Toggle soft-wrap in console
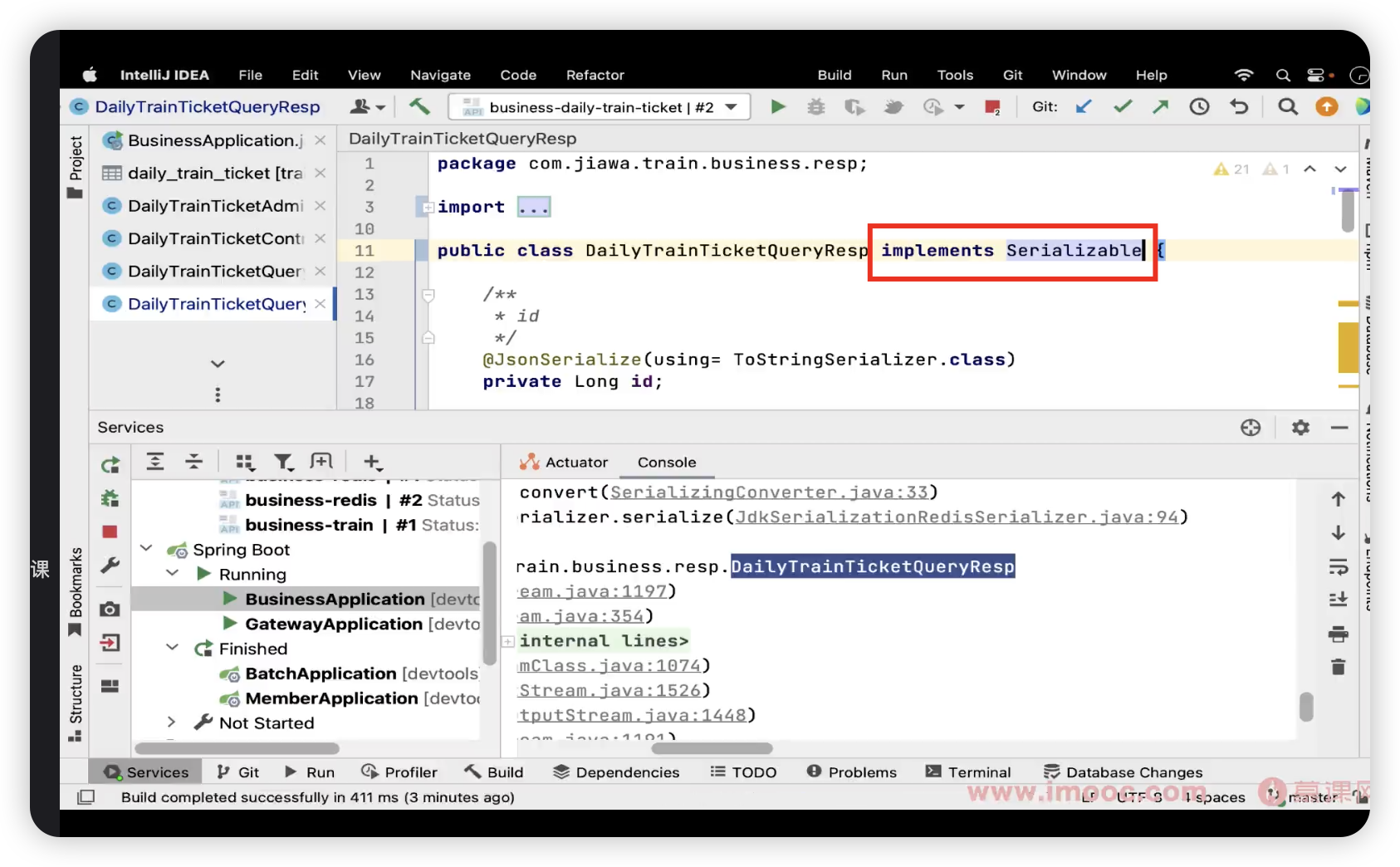 click(x=1339, y=566)
